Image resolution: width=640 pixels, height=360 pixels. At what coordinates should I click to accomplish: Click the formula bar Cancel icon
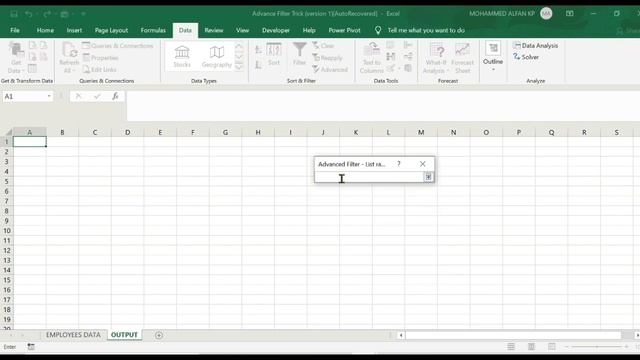click(x=78, y=96)
